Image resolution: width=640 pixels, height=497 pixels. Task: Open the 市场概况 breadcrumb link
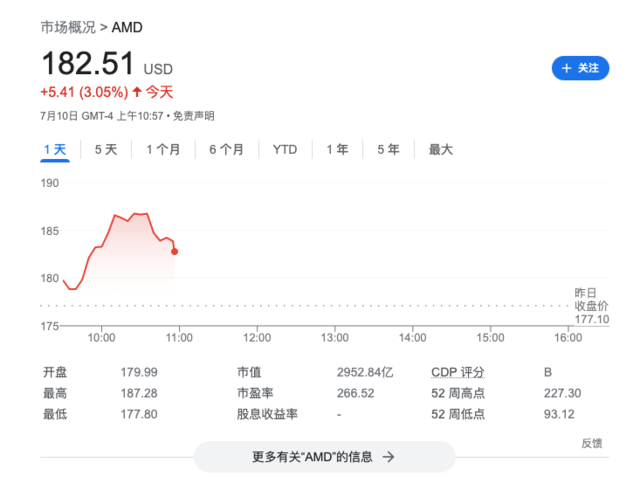[67, 27]
